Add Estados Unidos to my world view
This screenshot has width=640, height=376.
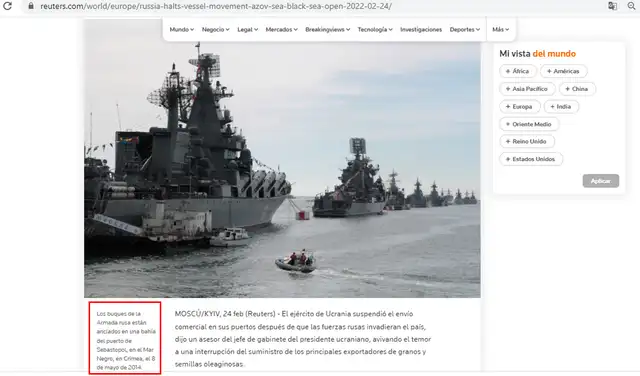click(x=531, y=159)
